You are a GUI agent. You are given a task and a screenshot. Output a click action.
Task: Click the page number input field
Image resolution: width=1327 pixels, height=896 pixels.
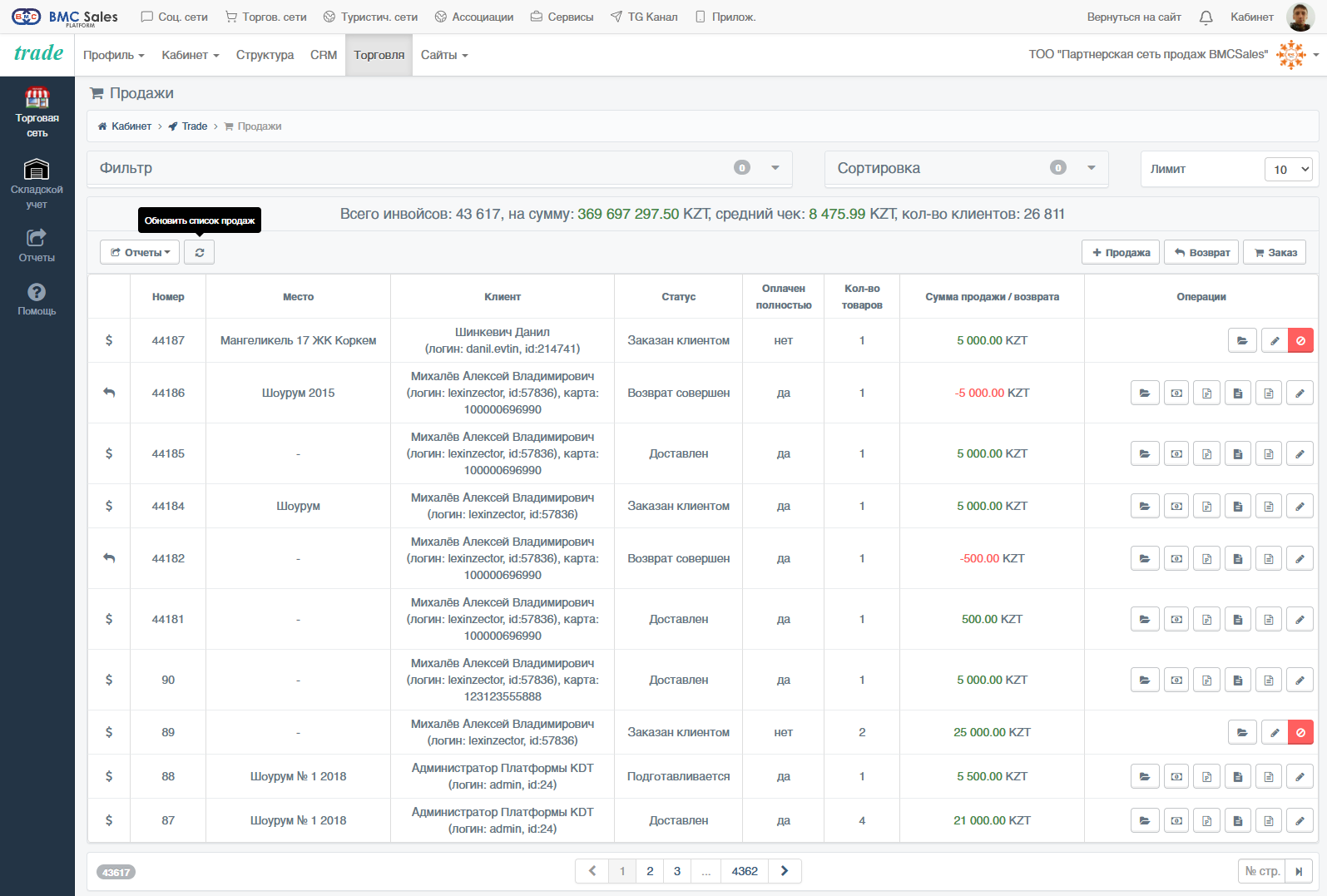[1261, 871]
